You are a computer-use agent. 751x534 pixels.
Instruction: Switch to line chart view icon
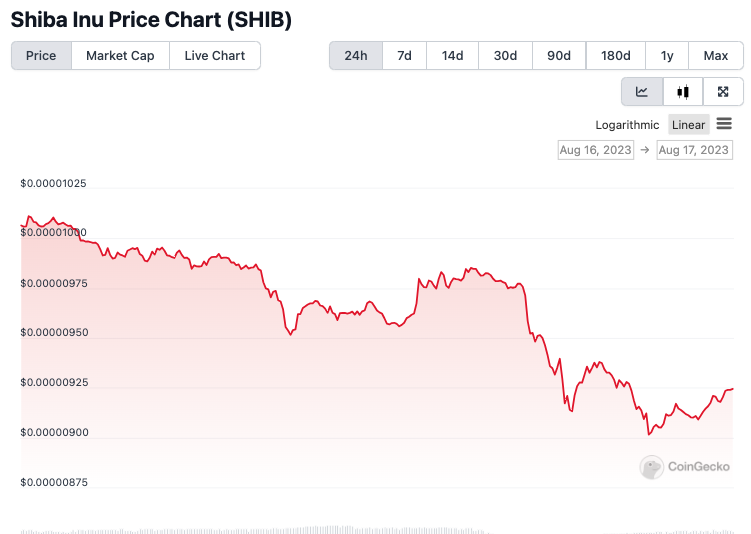click(x=642, y=91)
